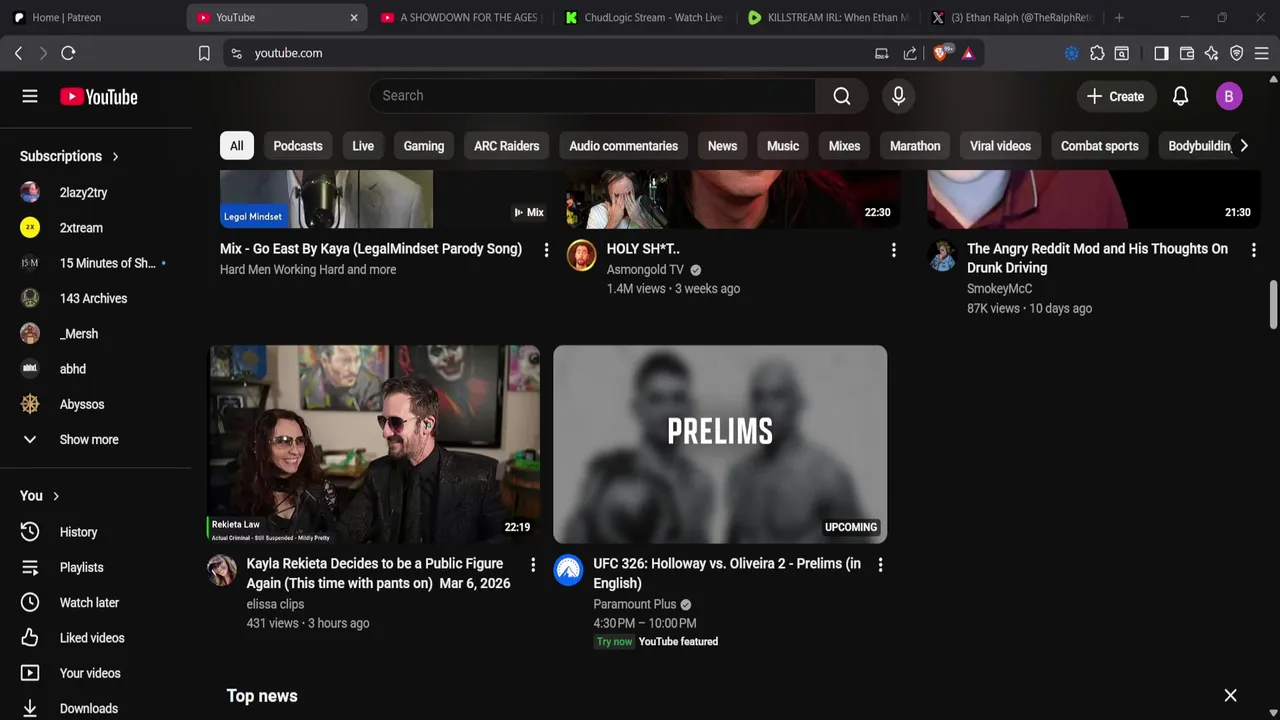Screen dimensions: 1280x720
Task: Open the Kayla Rekieta video thumbnail
Action: click(374, 444)
